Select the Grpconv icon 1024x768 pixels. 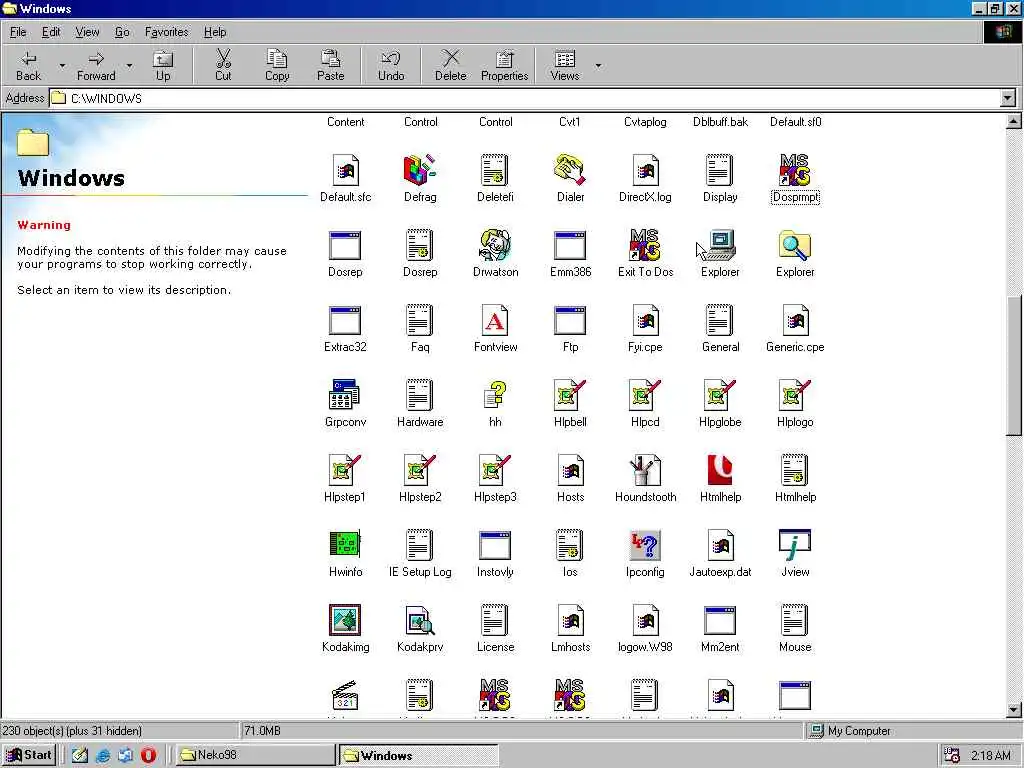click(x=345, y=395)
